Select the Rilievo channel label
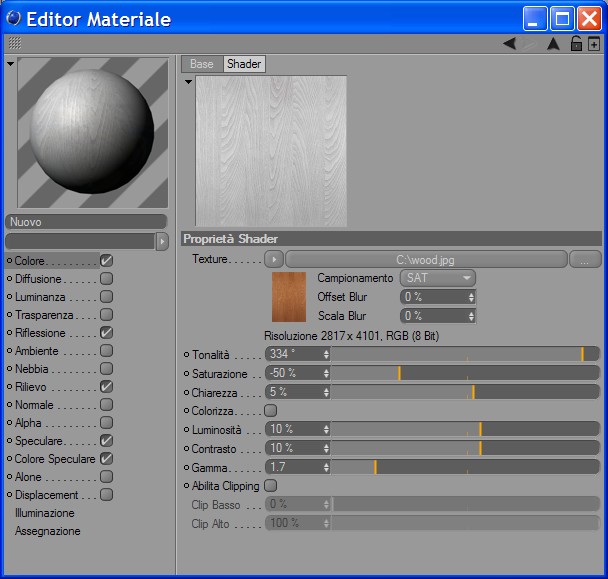The width and height of the screenshot is (608, 579). pos(31,387)
